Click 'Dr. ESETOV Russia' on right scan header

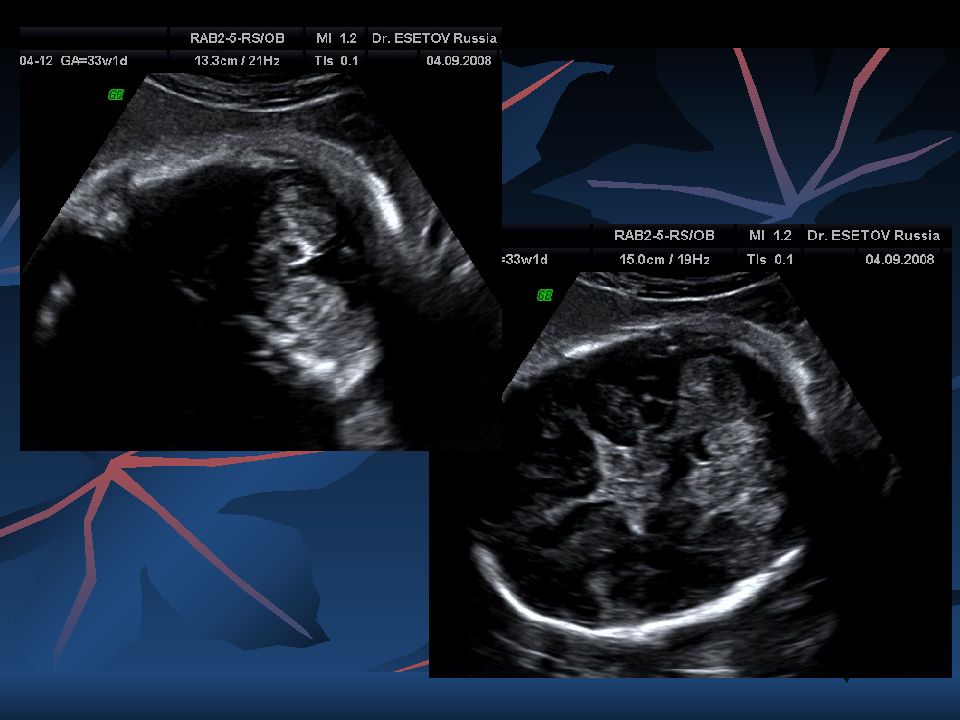[x=873, y=235]
